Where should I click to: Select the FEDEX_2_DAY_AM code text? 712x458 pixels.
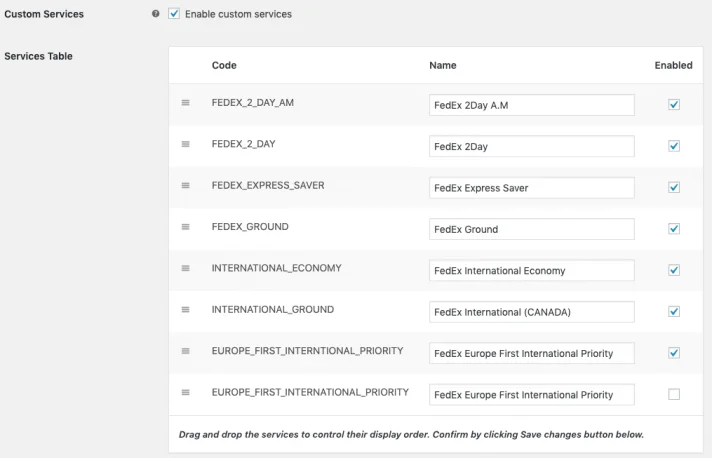click(x=252, y=103)
